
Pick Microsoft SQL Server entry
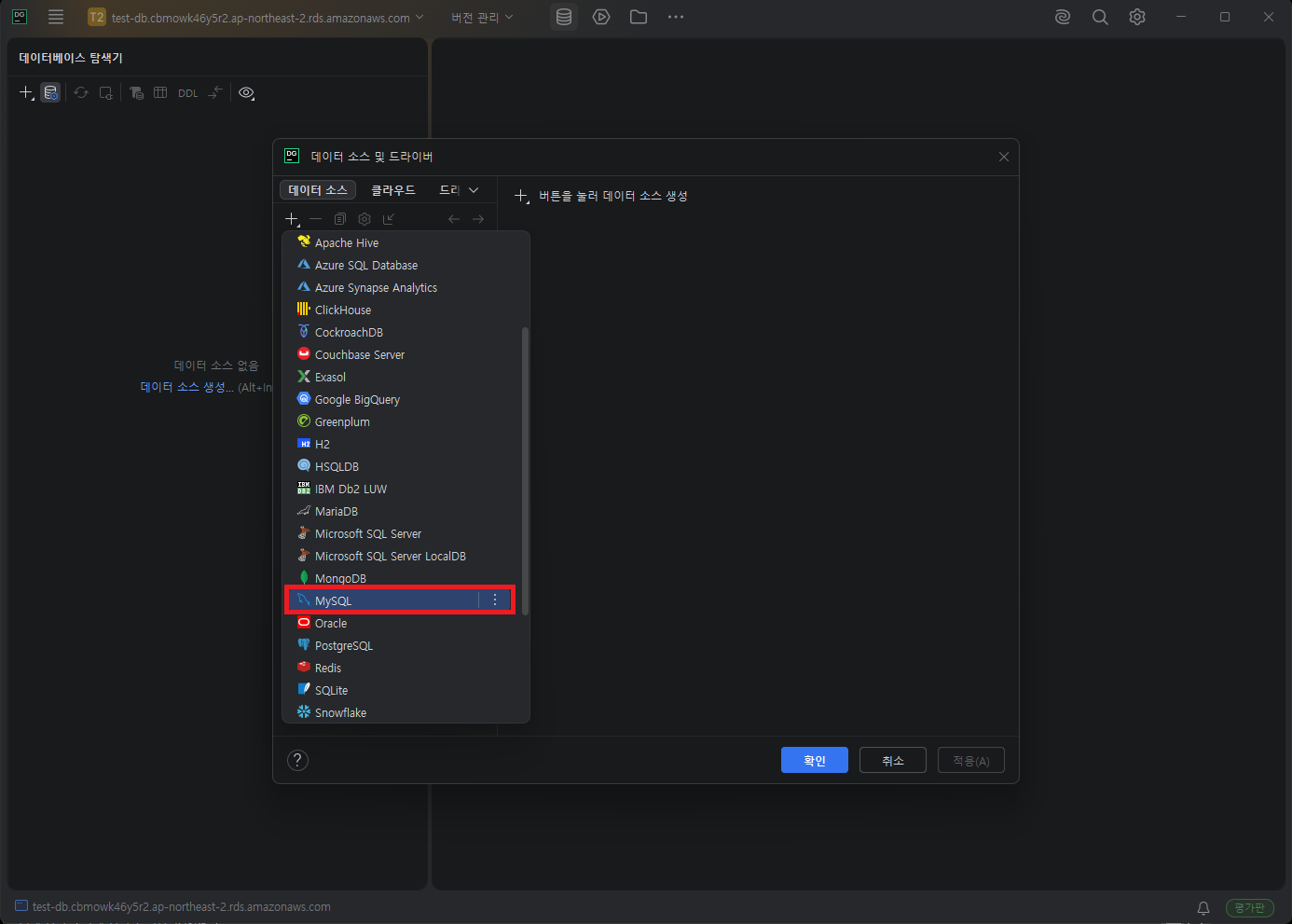coord(402,533)
